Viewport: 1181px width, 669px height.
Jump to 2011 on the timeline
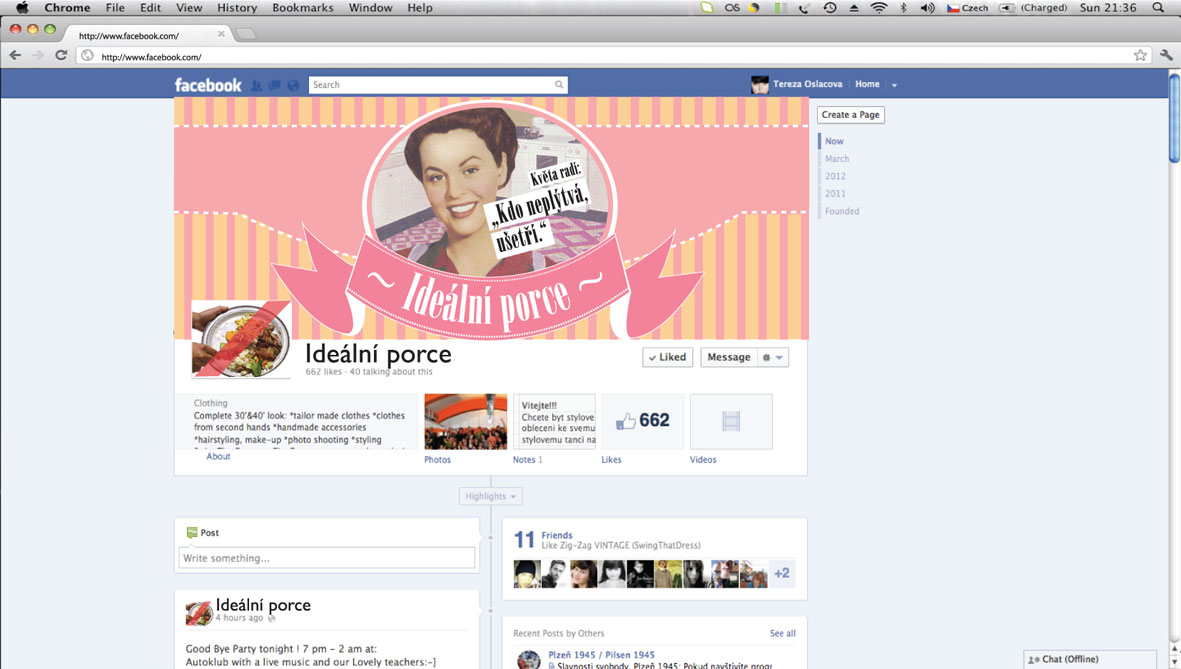tap(835, 194)
